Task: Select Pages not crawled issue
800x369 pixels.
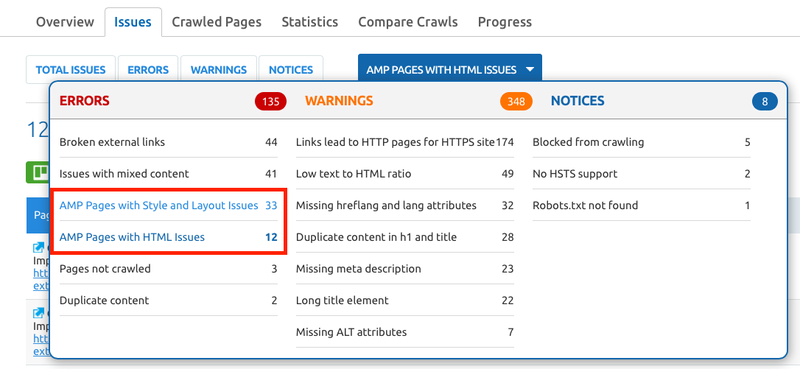Action: tap(168, 268)
